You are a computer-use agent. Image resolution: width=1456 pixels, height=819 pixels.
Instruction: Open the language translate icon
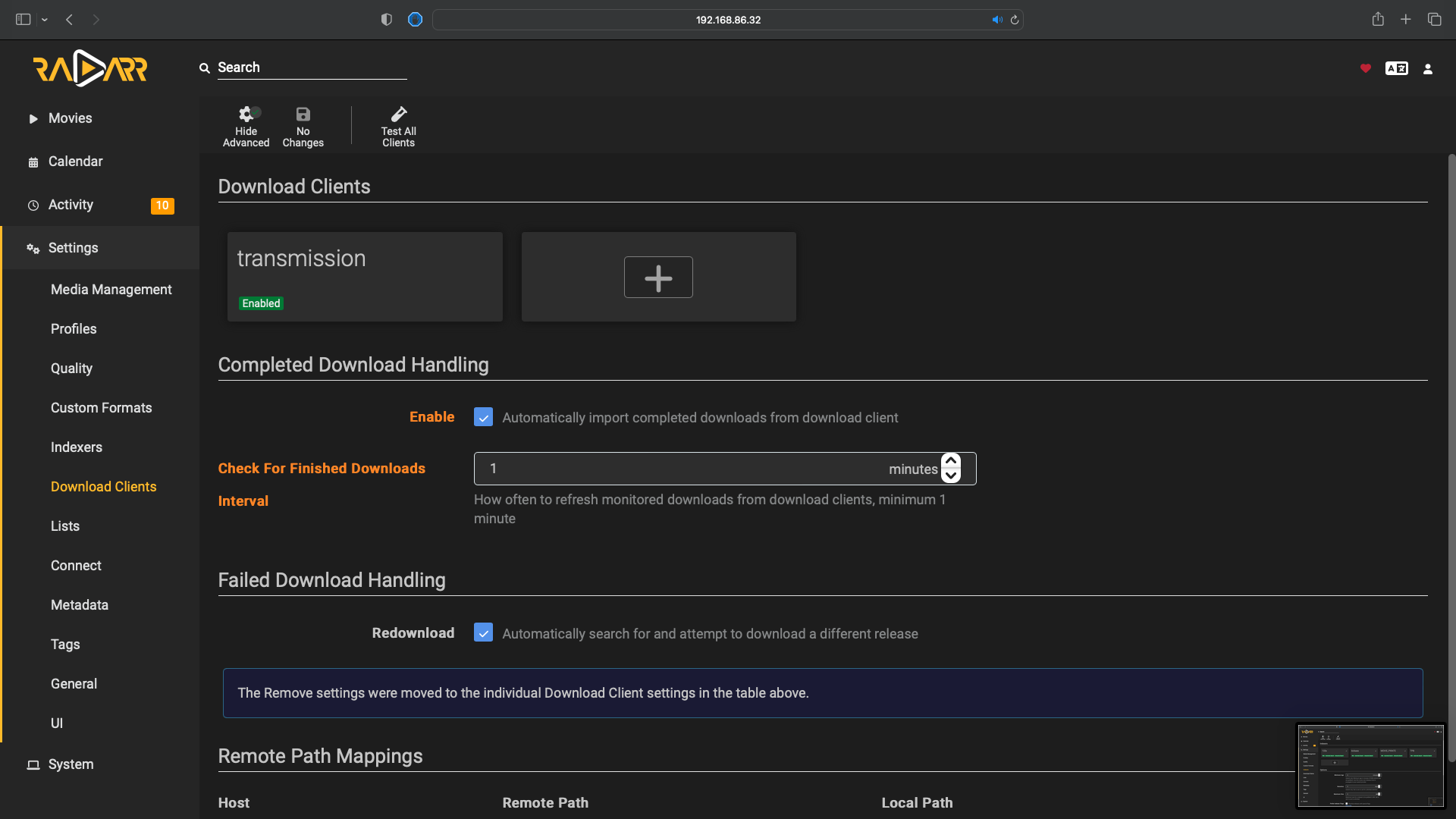1396,68
